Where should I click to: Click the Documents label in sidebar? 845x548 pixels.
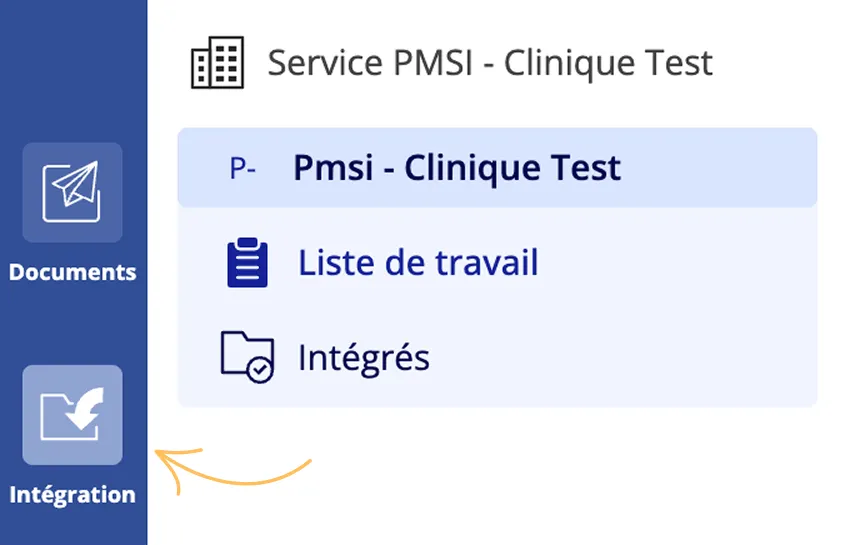click(72, 272)
